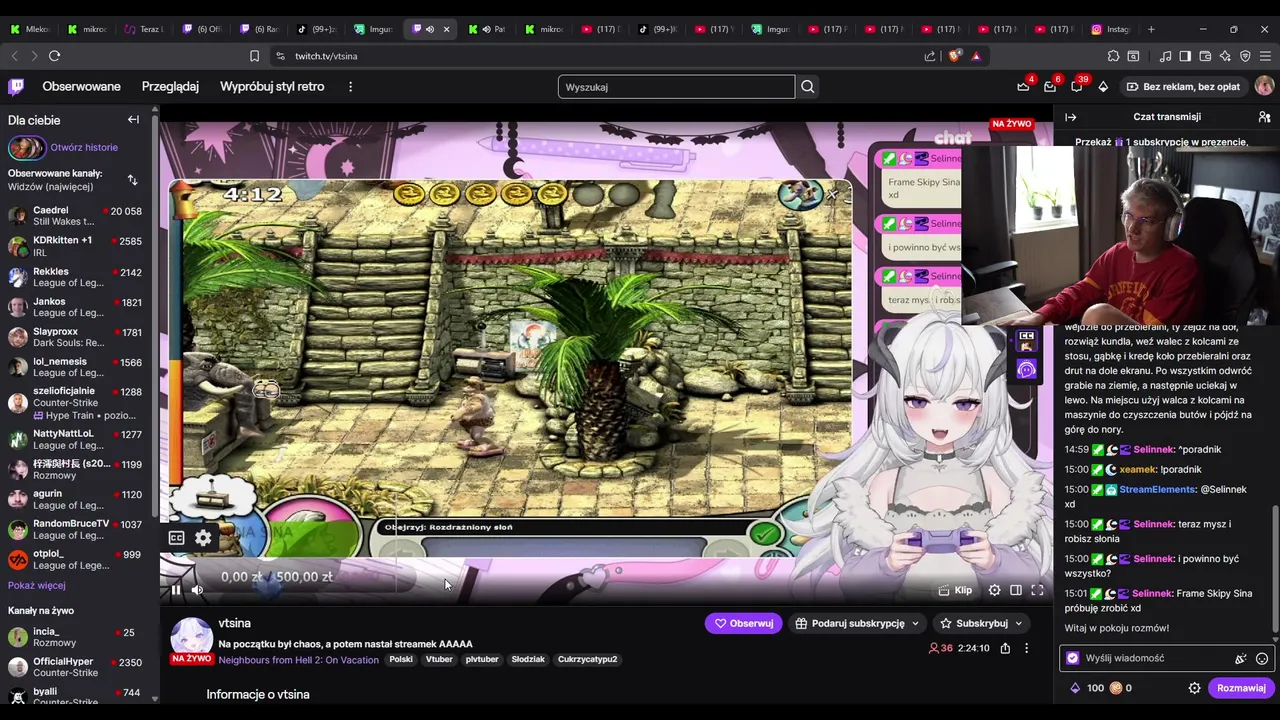Click the Polski tag
Image resolution: width=1280 pixels, height=720 pixels.
(x=401, y=660)
